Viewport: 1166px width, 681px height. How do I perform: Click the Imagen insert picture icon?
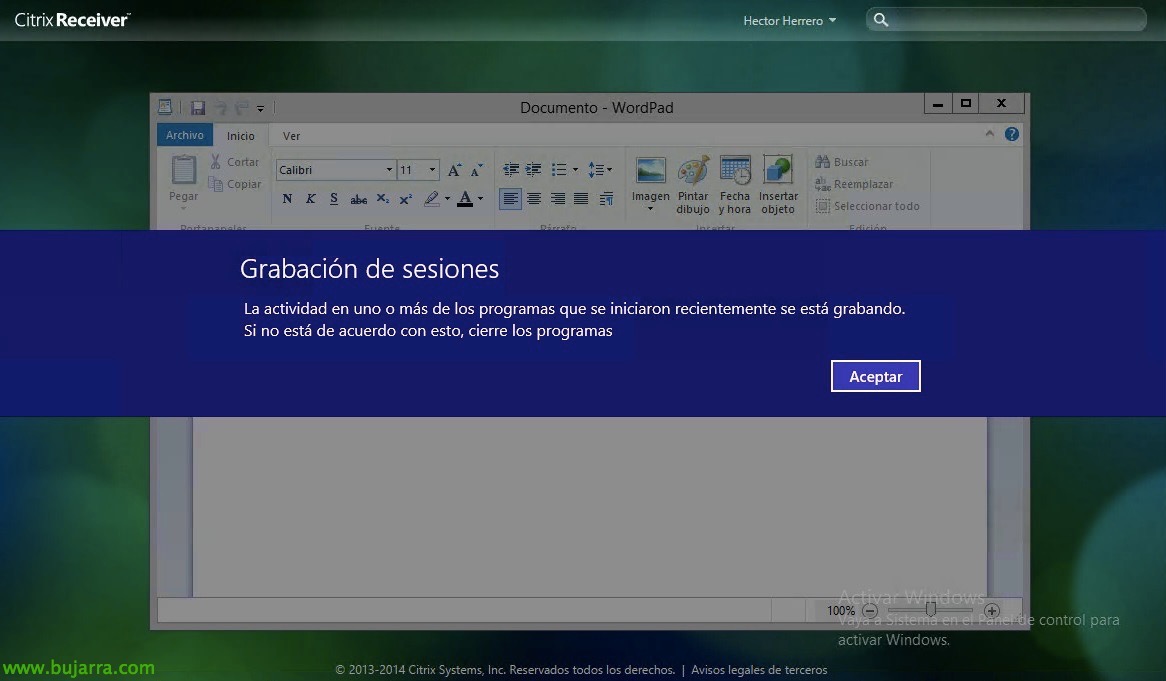tap(651, 171)
